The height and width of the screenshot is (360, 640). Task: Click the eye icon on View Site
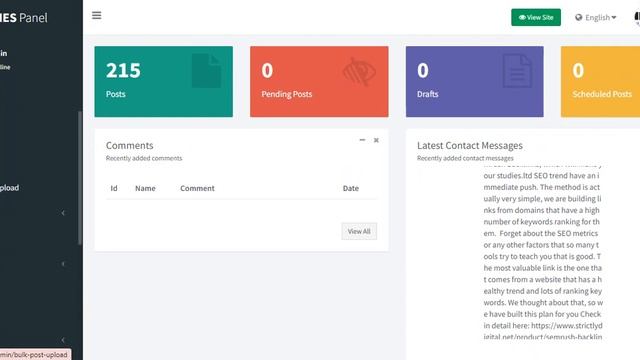(522, 18)
